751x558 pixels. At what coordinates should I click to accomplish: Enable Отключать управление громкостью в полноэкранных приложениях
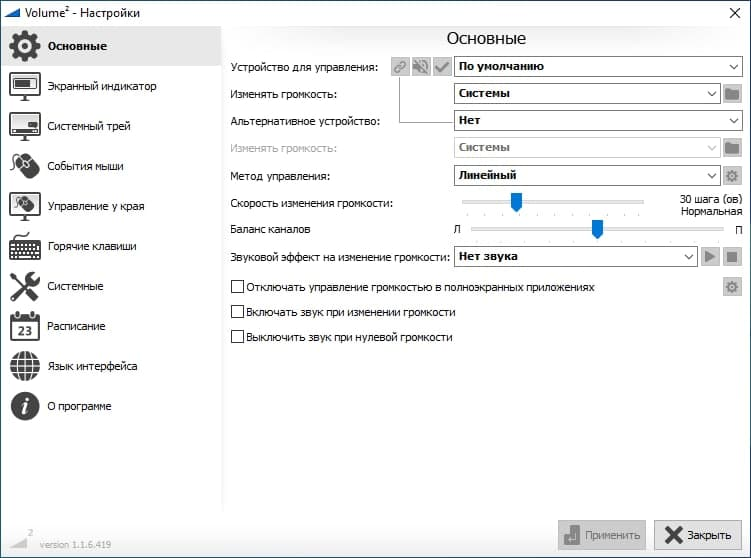(238, 287)
